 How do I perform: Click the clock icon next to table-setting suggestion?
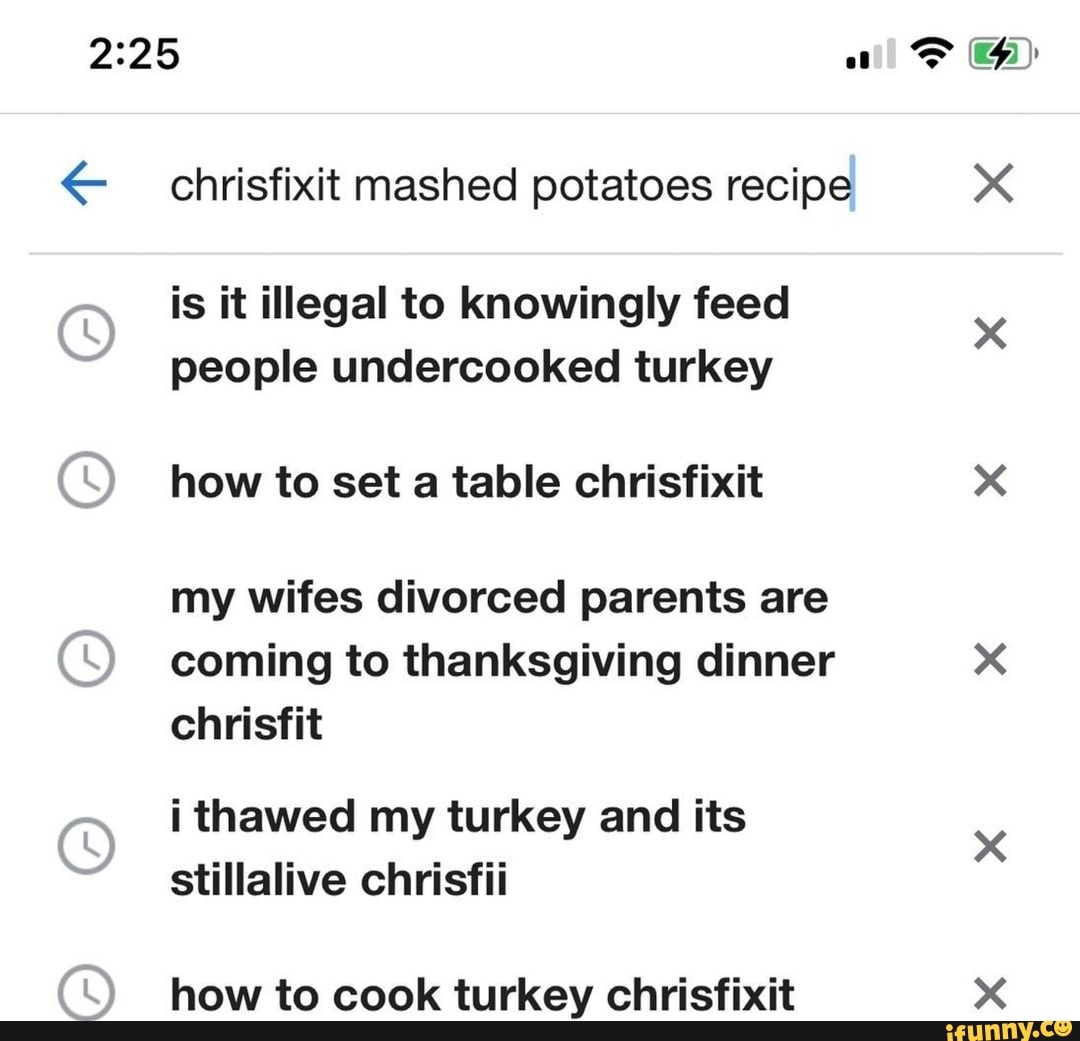tap(88, 481)
